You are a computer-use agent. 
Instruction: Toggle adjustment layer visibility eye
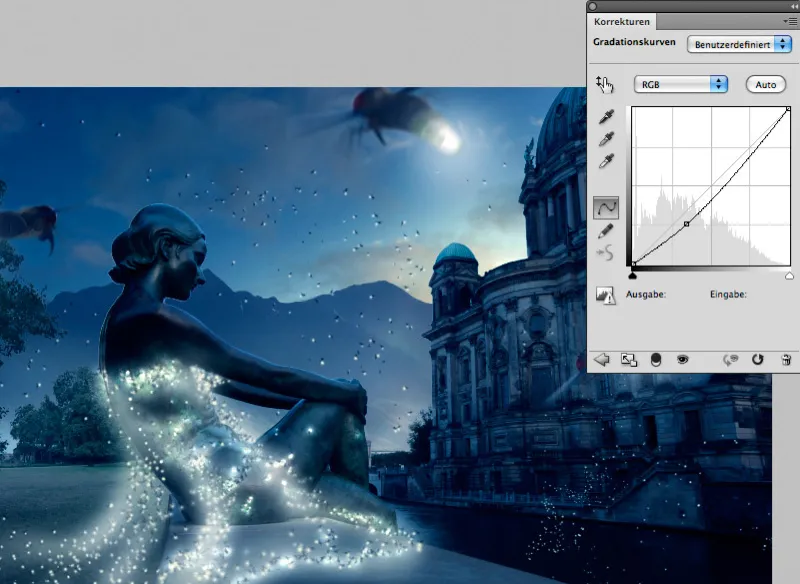pyautogui.click(x=682, y=360)
